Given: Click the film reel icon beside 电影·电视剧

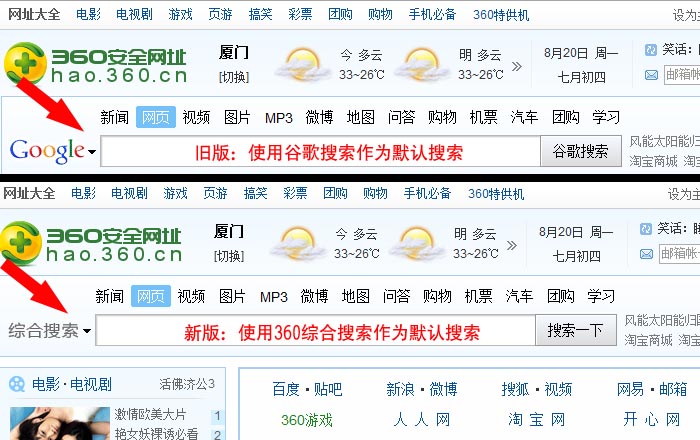Looking at the screenshot, I should pos(17,384).
